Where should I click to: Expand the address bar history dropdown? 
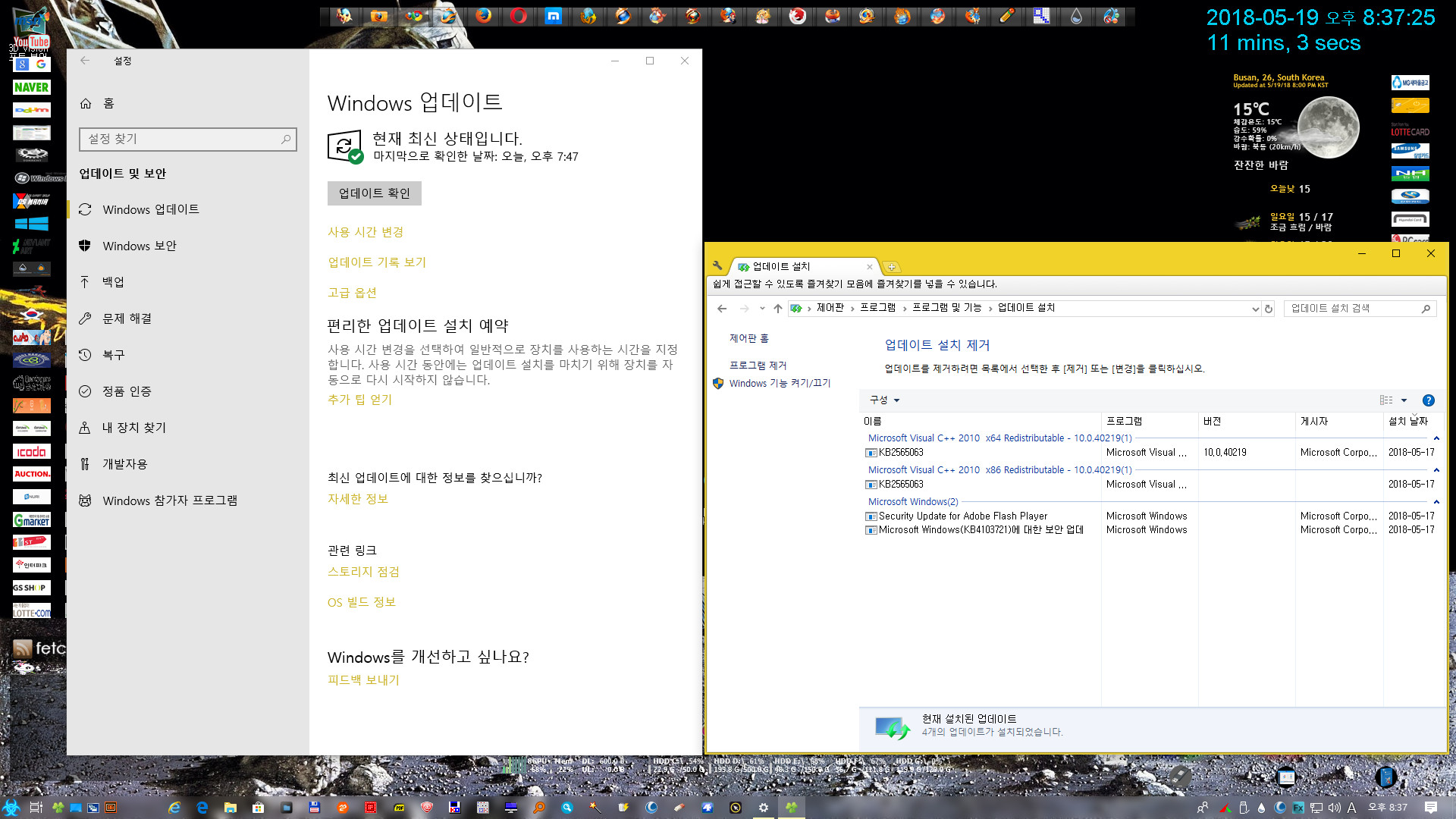click(x=1255, y=309)
